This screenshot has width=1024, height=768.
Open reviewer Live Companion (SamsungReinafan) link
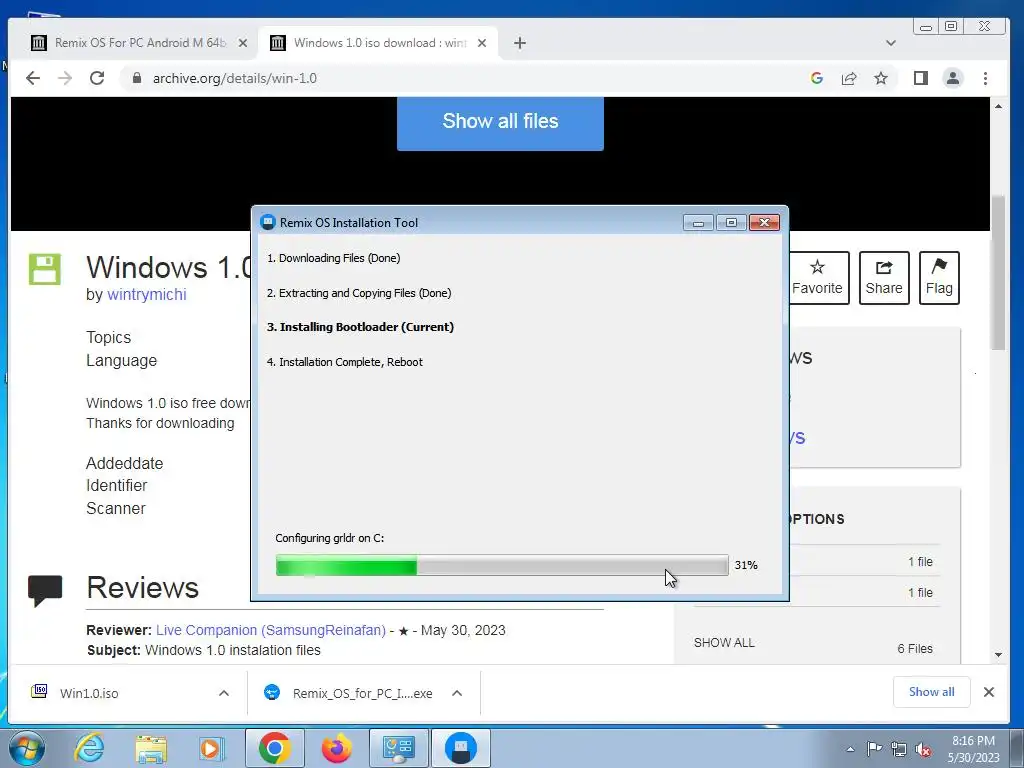point(271,630)
